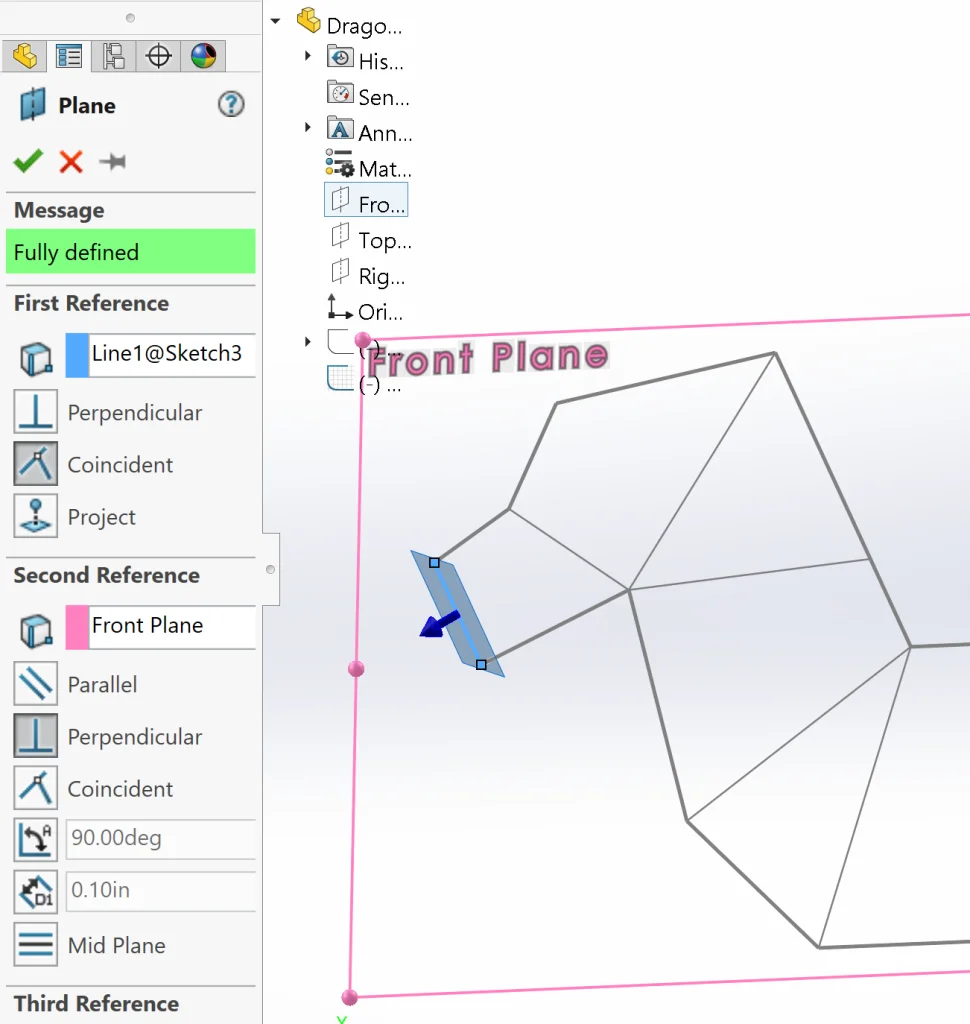970x1024 pixels.
Task: Open the DimXpertManager crosshair tab
Action: (x=158, y=56)
